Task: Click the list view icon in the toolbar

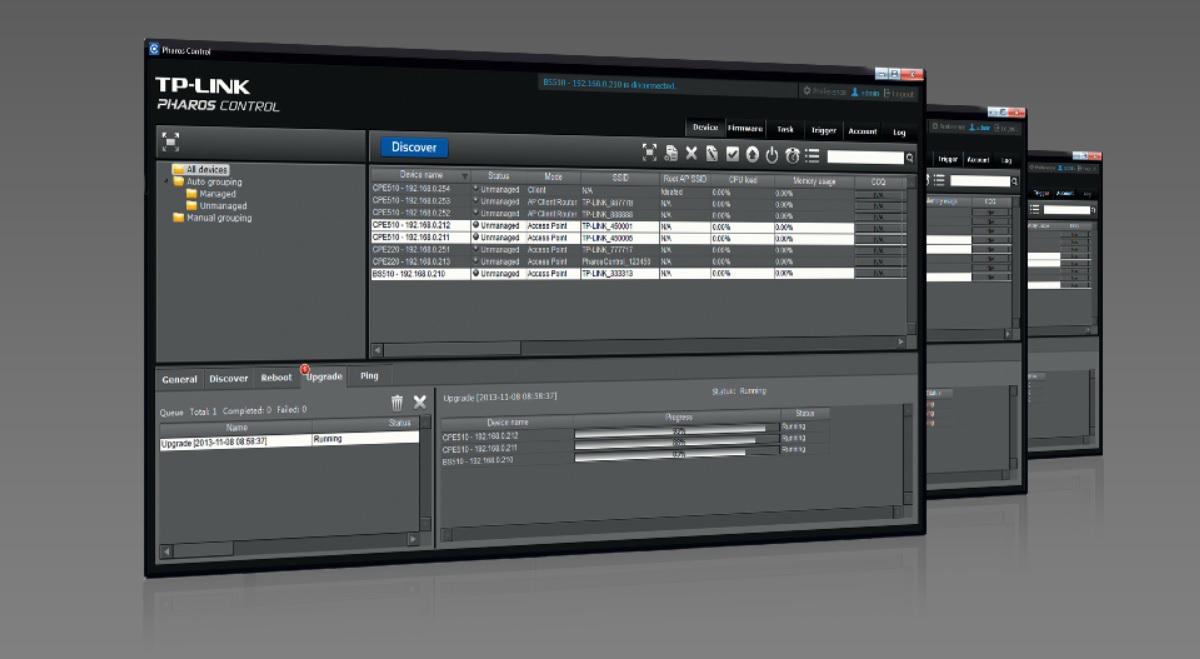Action: click(812, 156)
